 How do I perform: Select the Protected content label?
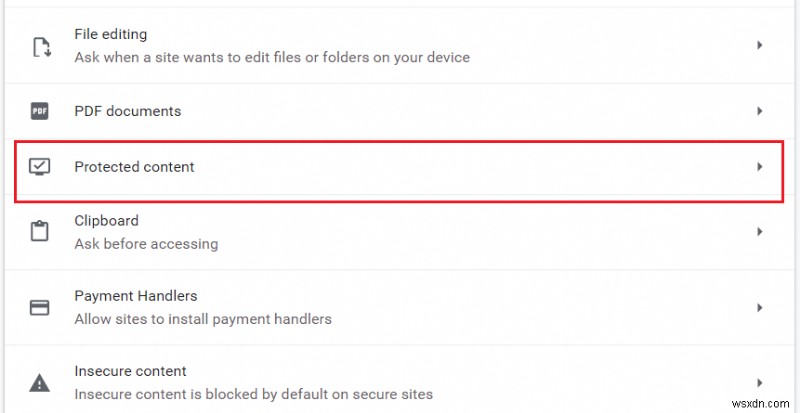point(134,167)
